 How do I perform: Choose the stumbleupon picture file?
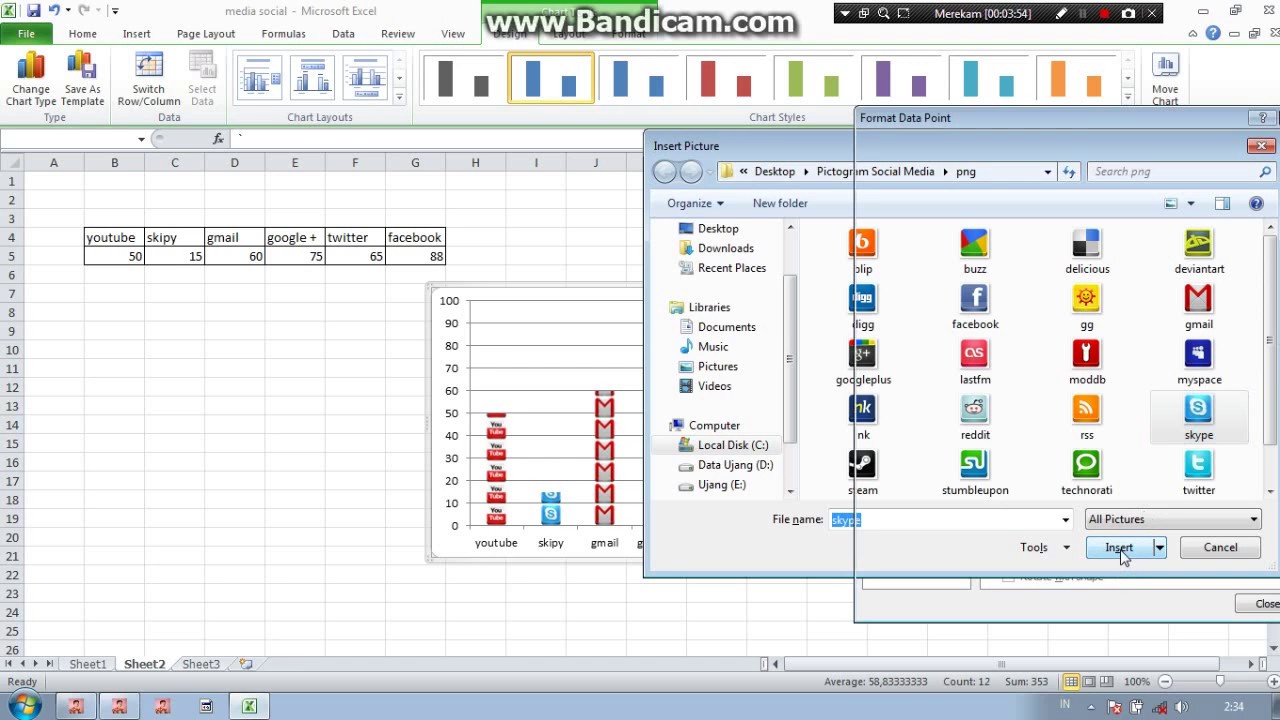point(975,473)
